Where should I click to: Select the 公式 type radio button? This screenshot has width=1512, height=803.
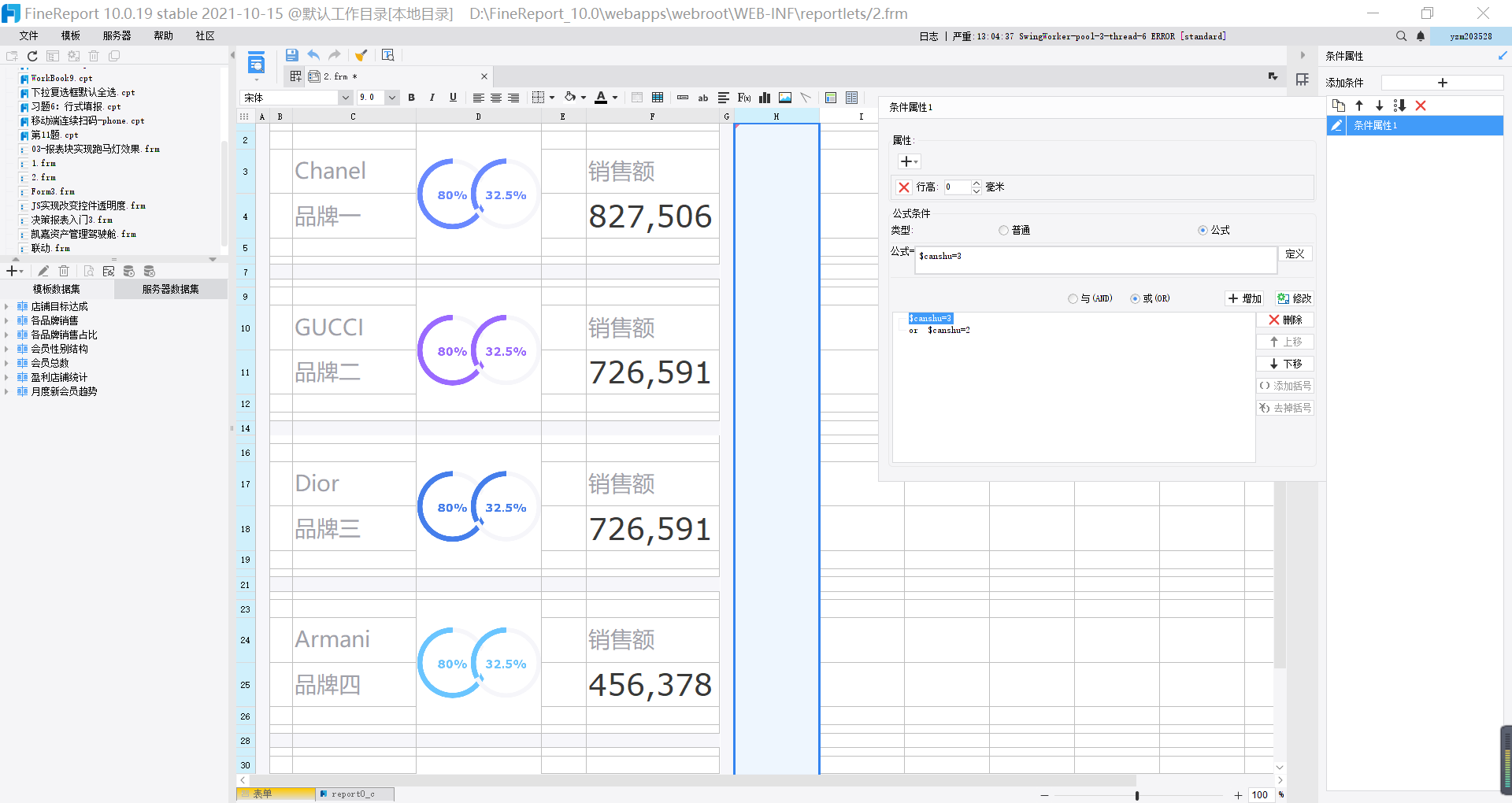pyautogui.click(x=1203, y=231)
